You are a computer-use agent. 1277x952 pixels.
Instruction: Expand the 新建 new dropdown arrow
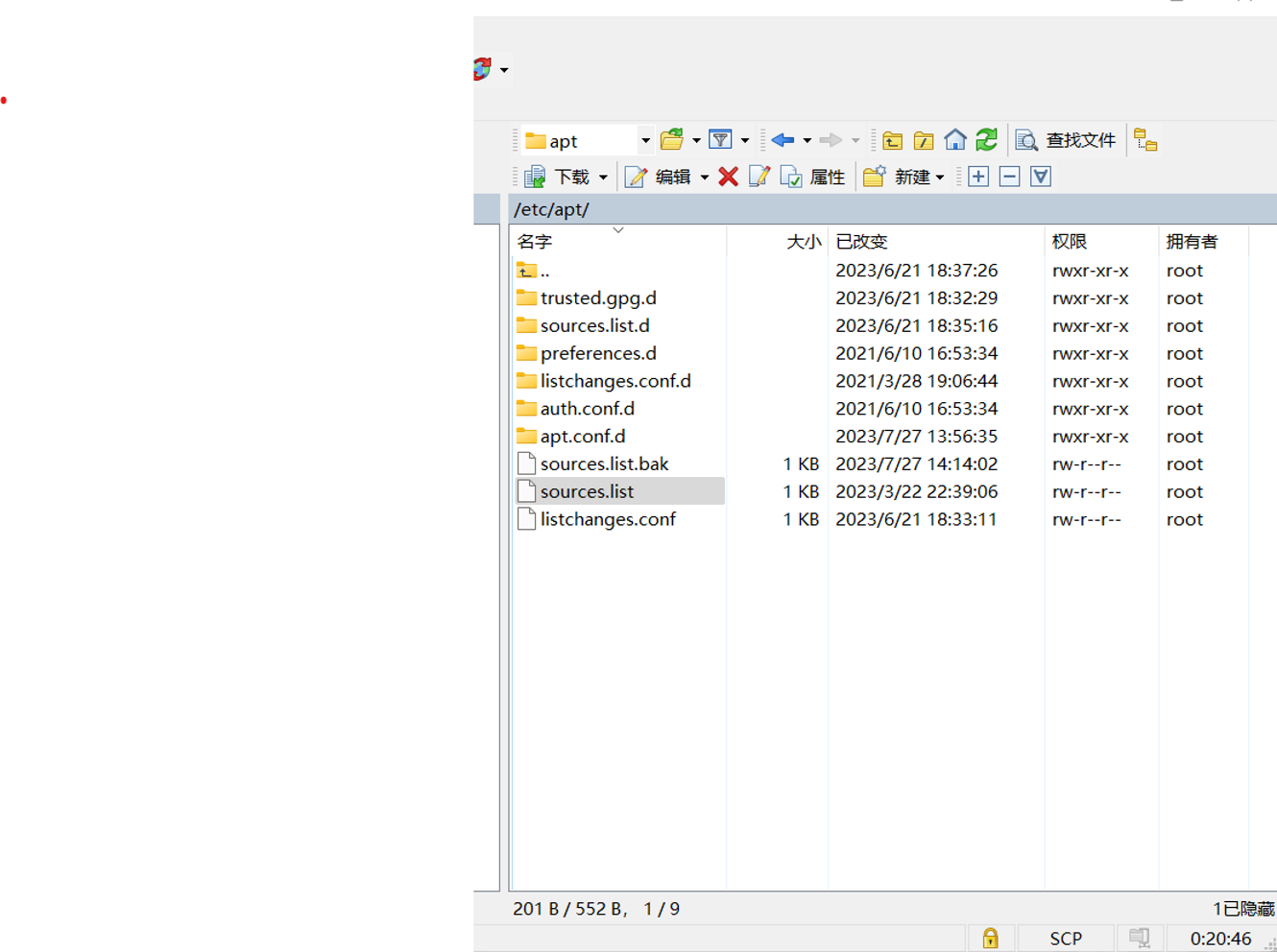(x=940, y=178)
